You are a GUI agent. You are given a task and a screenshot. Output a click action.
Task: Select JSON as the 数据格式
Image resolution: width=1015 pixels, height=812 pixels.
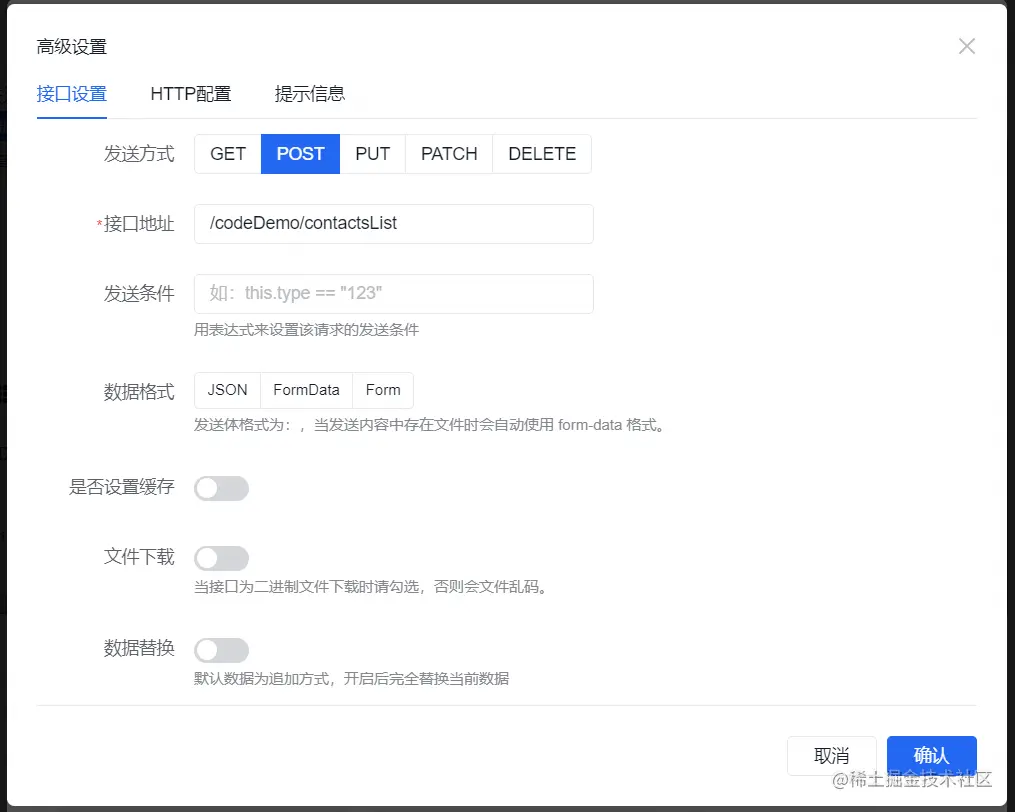point(226,390)
